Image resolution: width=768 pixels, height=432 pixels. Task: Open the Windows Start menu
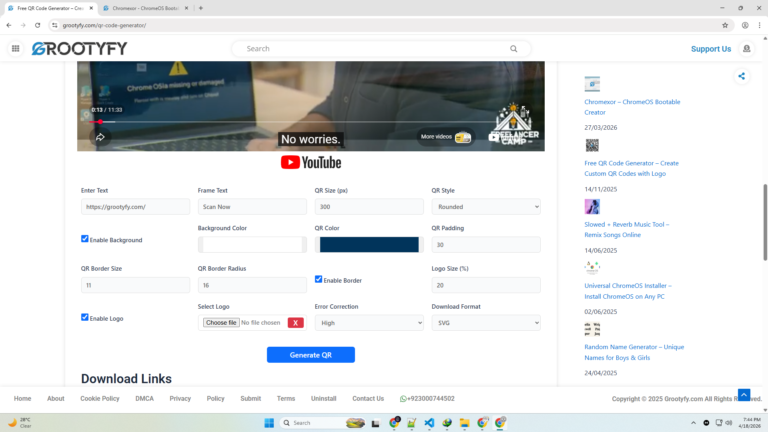coord(269,423)
